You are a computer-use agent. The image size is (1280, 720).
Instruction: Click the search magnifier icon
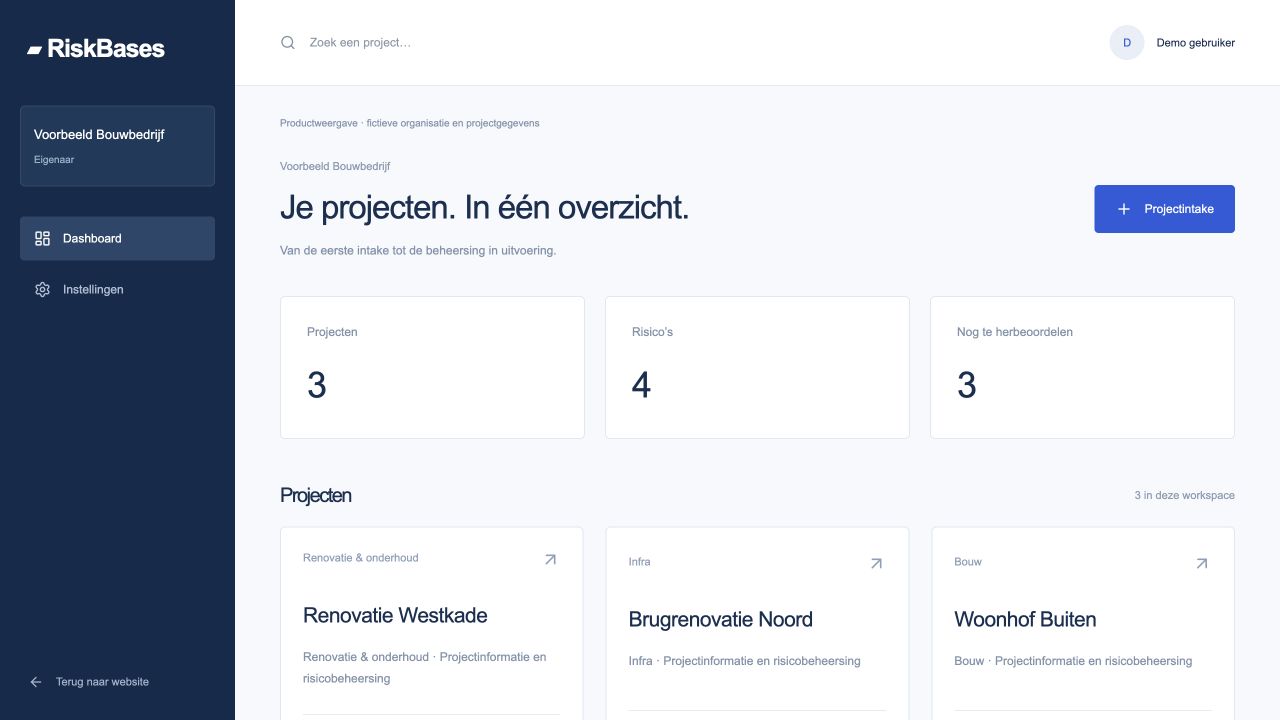point(288,43)
